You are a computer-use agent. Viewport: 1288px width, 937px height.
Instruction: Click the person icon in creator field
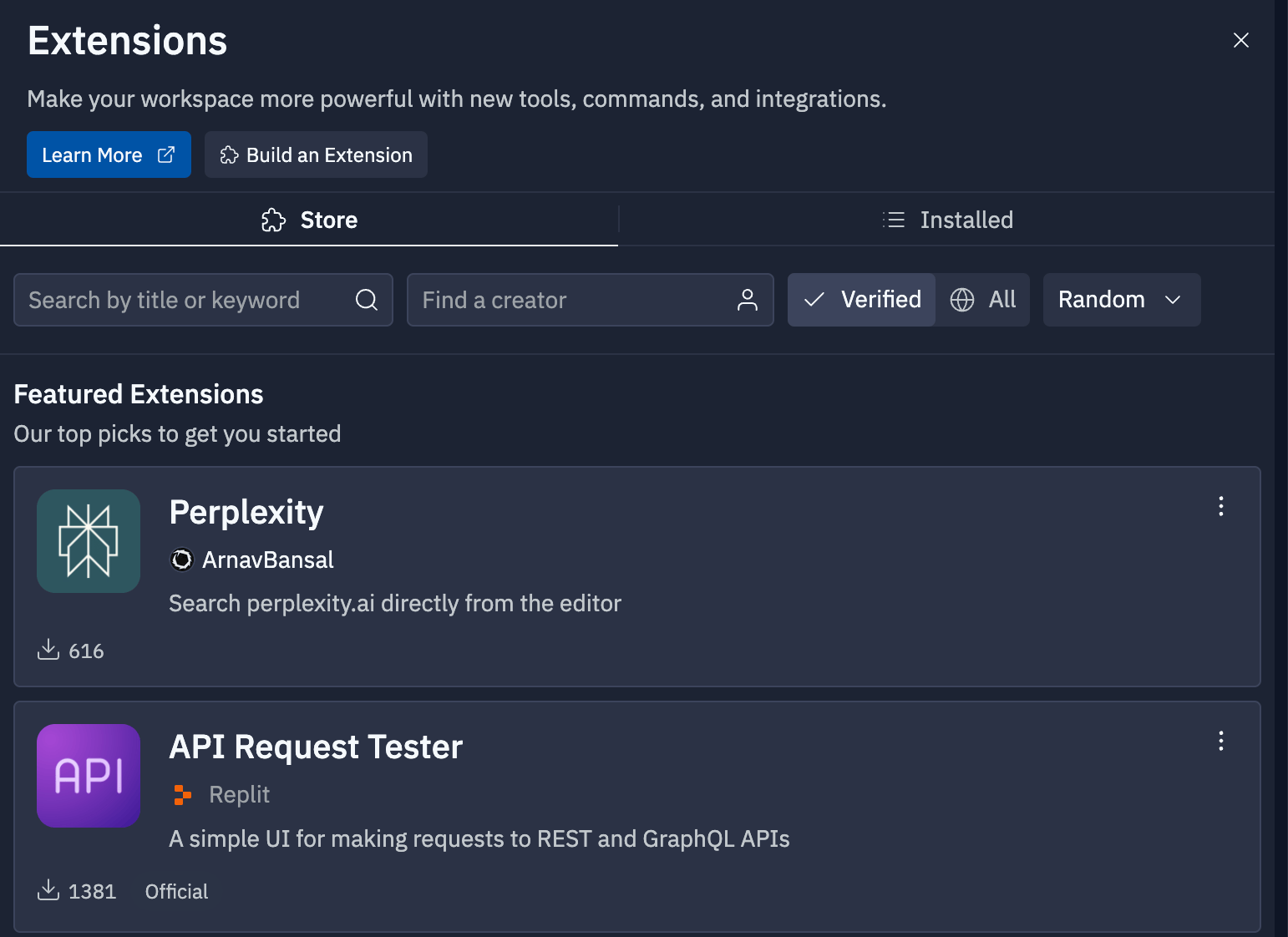pos(748,300)
